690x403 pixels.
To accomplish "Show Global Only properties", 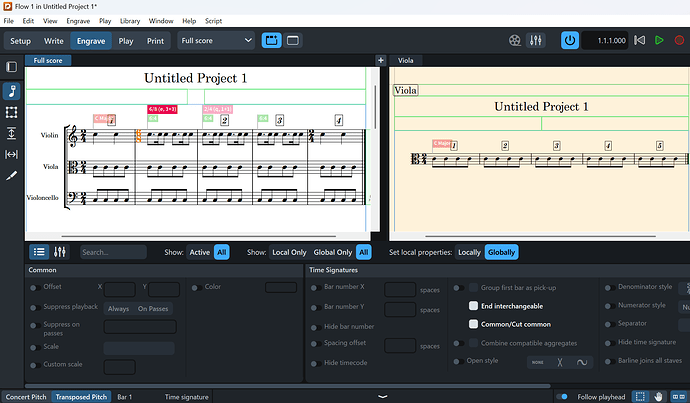I will (x=333, y=252).
